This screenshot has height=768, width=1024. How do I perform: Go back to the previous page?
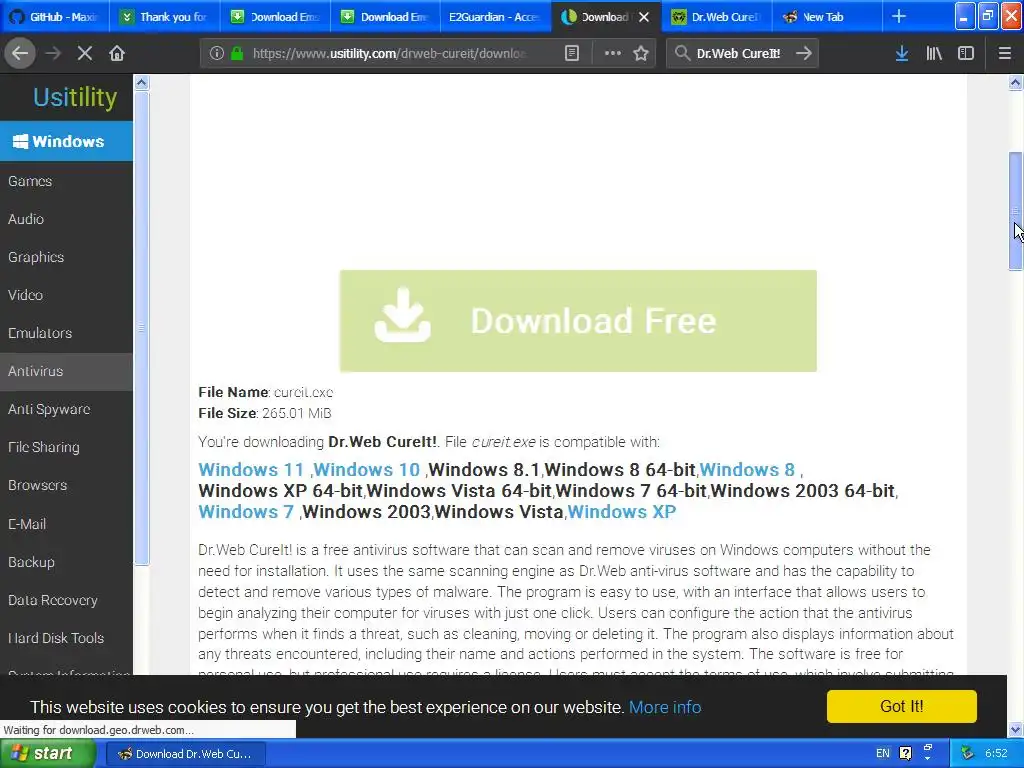pos(20,54)
